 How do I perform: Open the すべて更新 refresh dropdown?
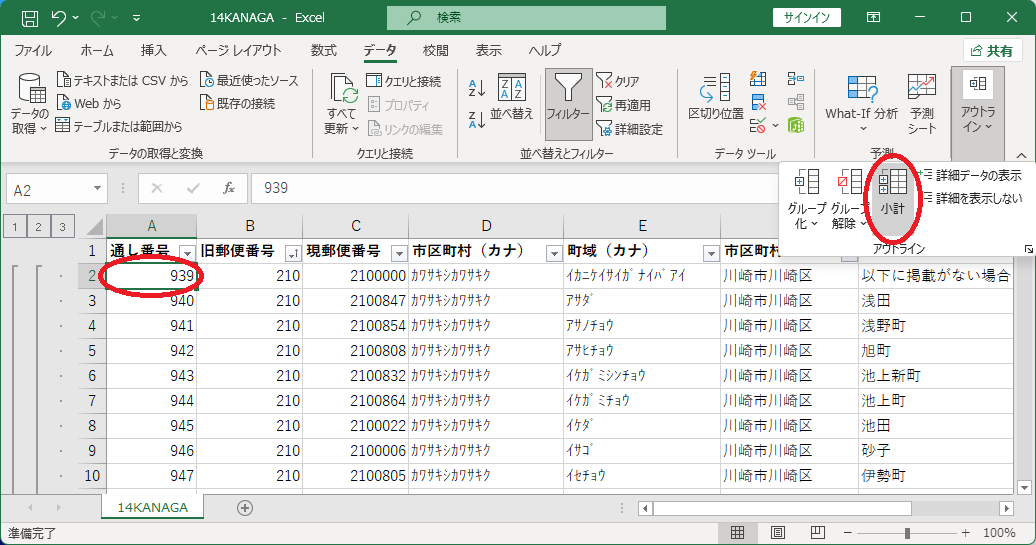(x=342, y=104)
